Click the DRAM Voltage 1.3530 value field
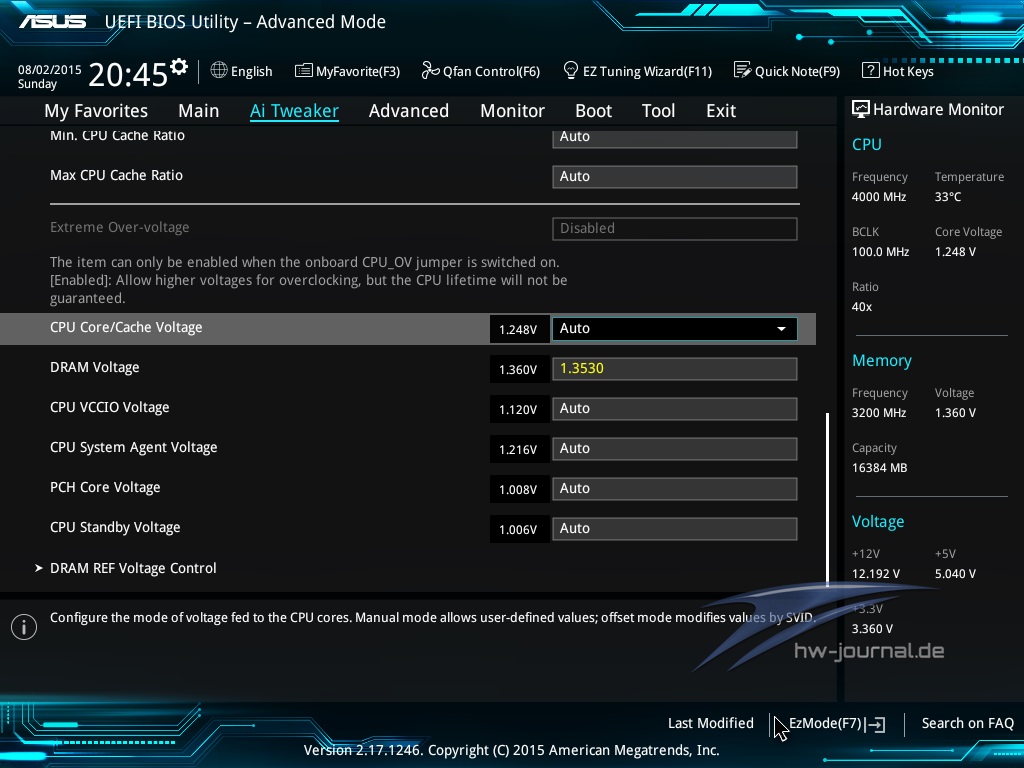Image resolution: width=1024 pixels, height=768 pixels. (x=674, y=369)
